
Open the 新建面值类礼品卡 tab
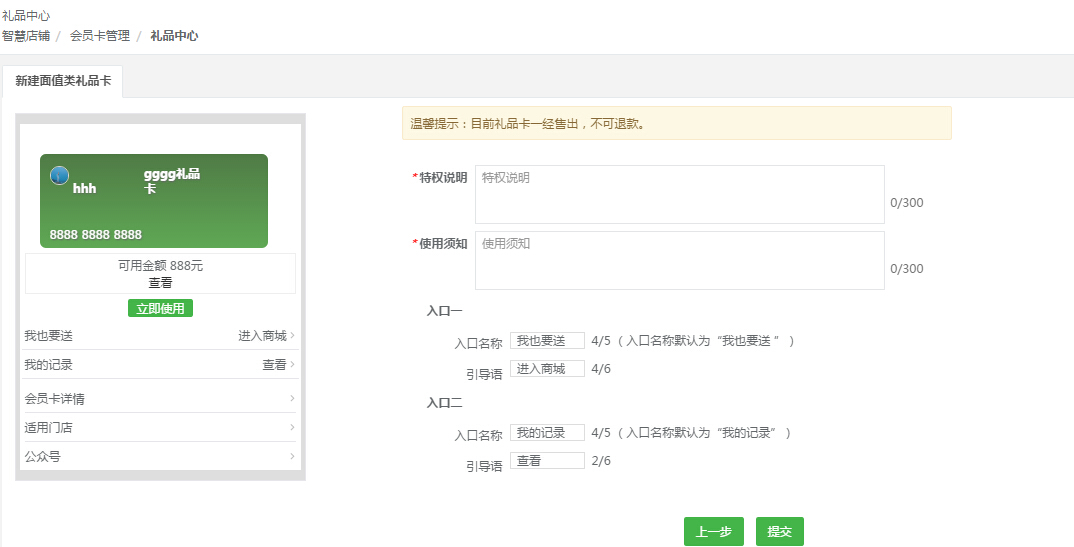coord(63,80)
